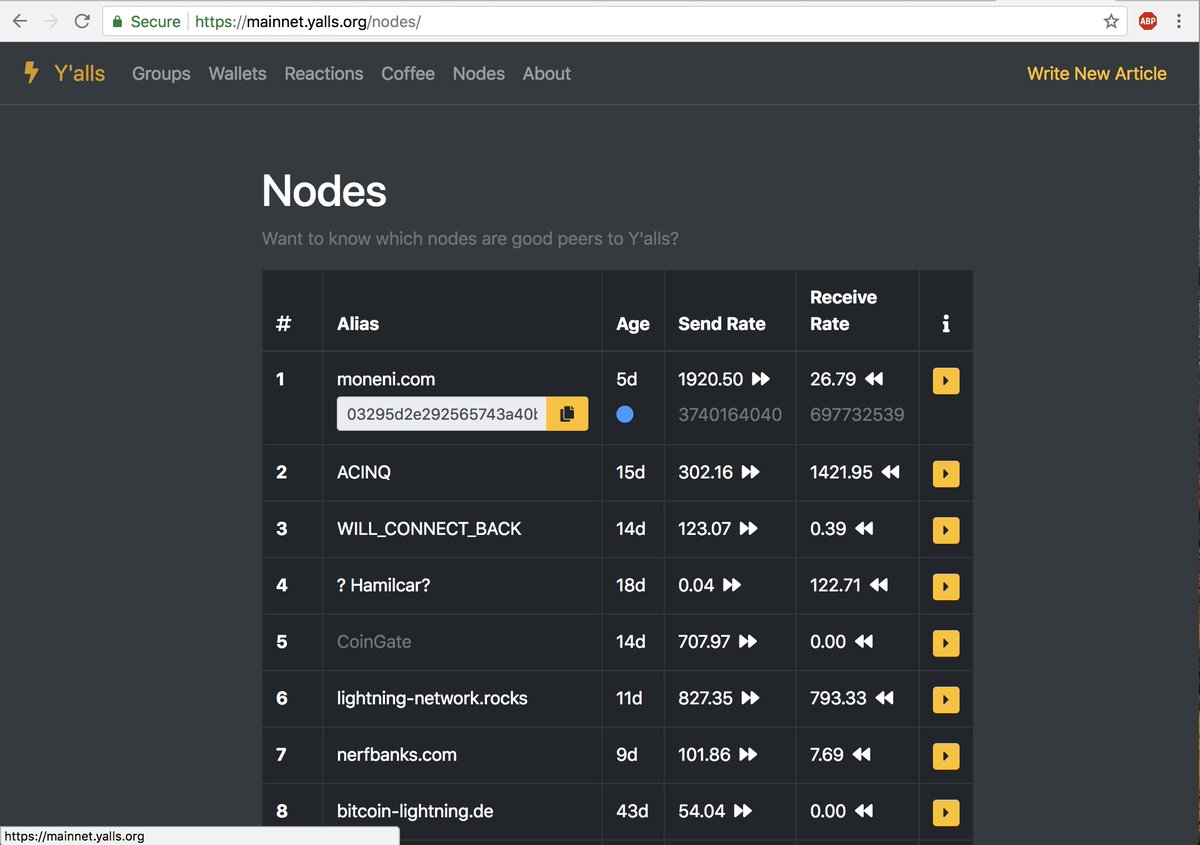Open the Coffee nav item
This screenshot has width=1200, height=845.
[408, 73]
